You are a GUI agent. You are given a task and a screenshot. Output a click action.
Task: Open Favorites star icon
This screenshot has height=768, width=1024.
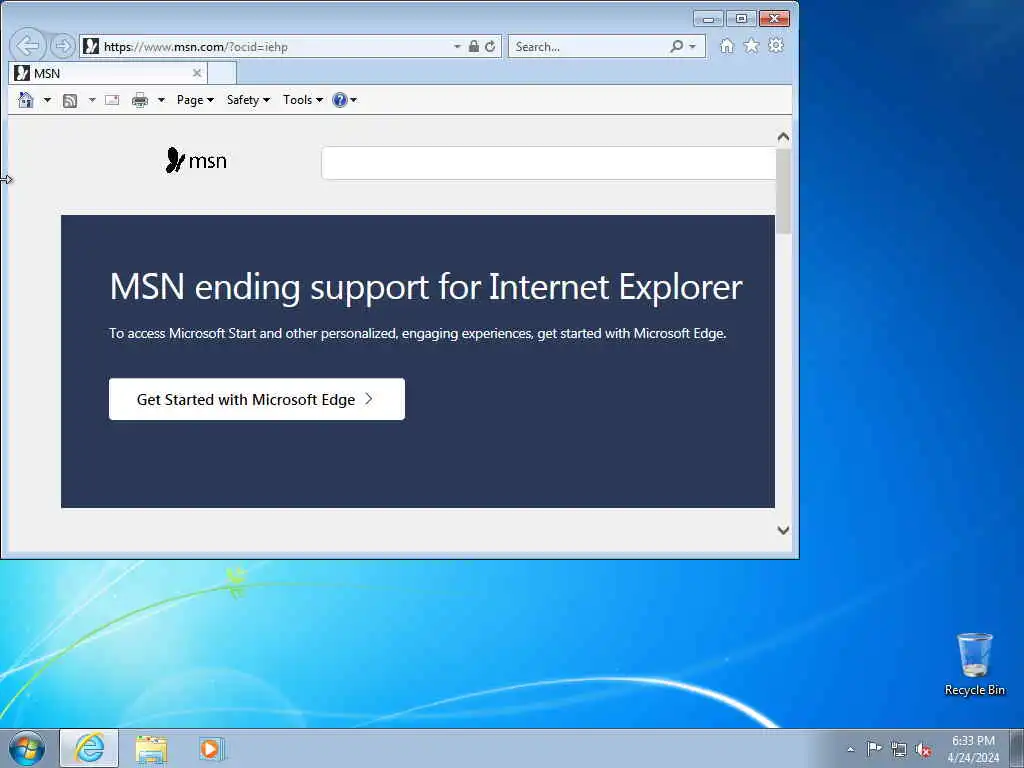[x=752, y=46]
